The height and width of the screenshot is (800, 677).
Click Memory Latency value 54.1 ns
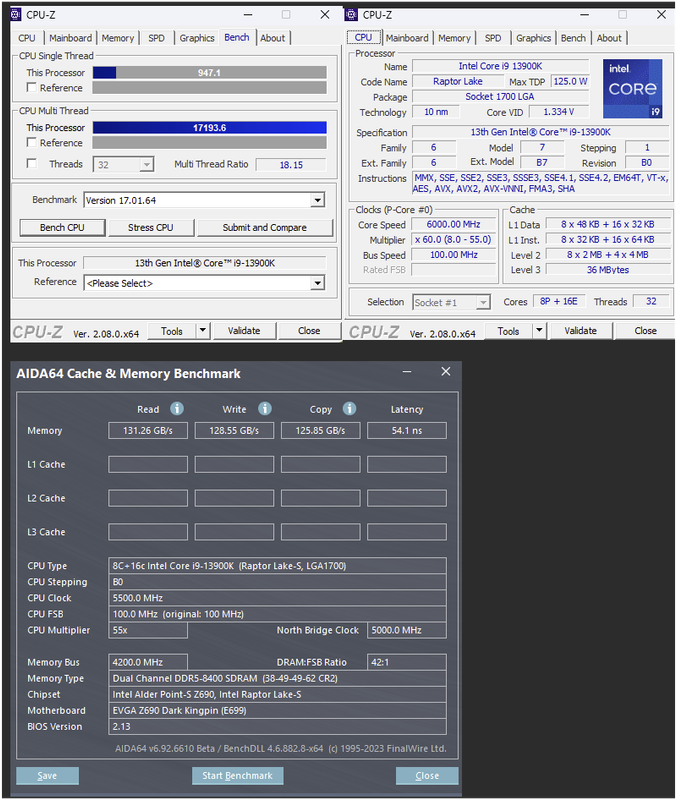tap(407, 431)
